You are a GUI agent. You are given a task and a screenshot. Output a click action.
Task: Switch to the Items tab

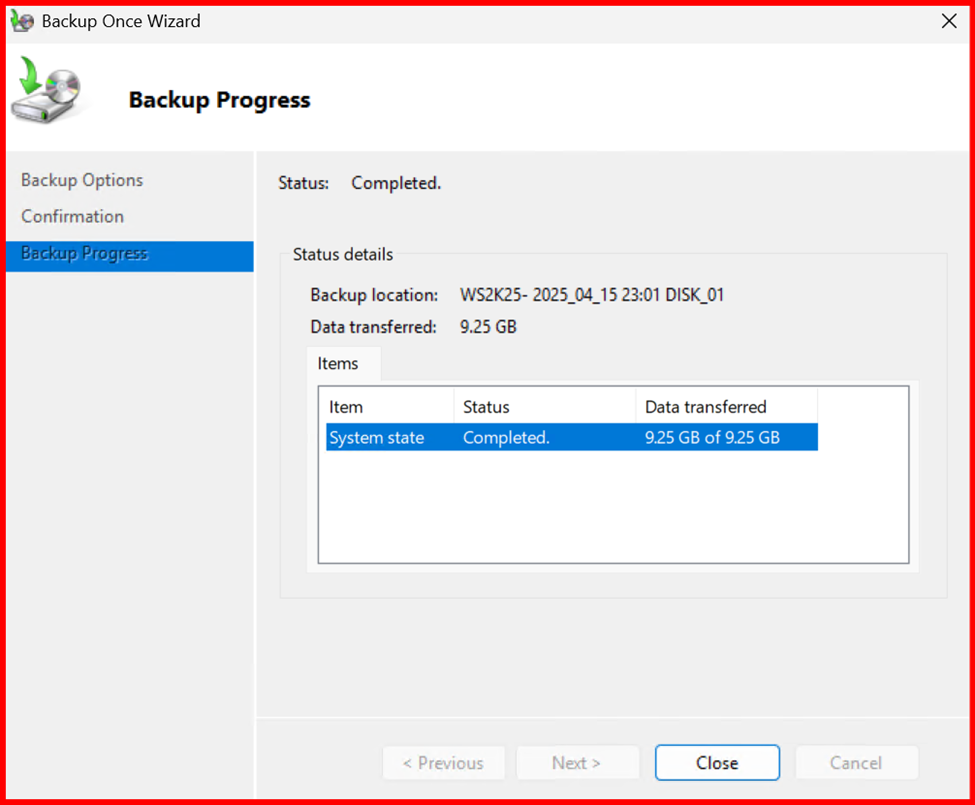(x=338, y=364)
